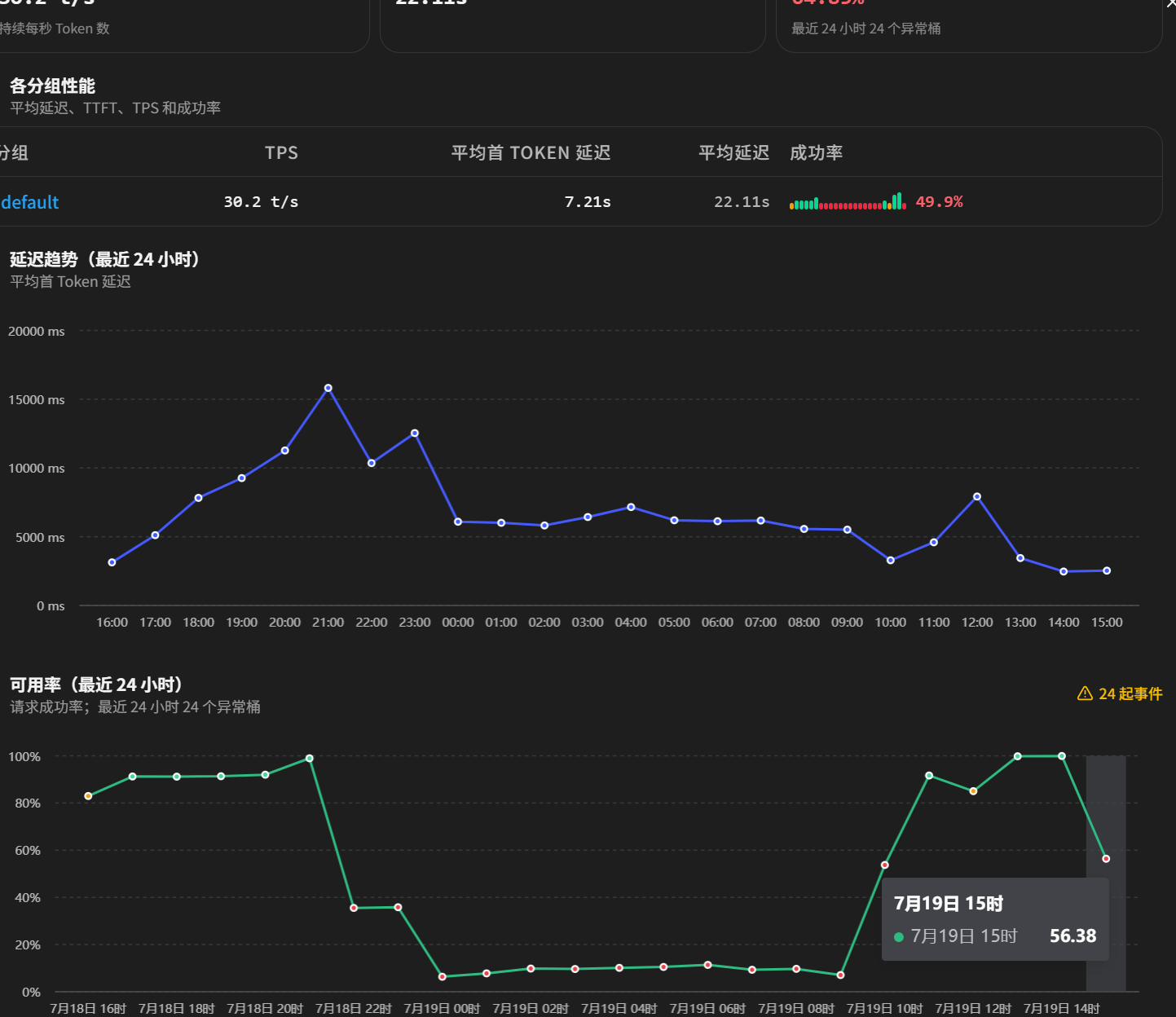Click the 成功率 column header

coord(816,153)
